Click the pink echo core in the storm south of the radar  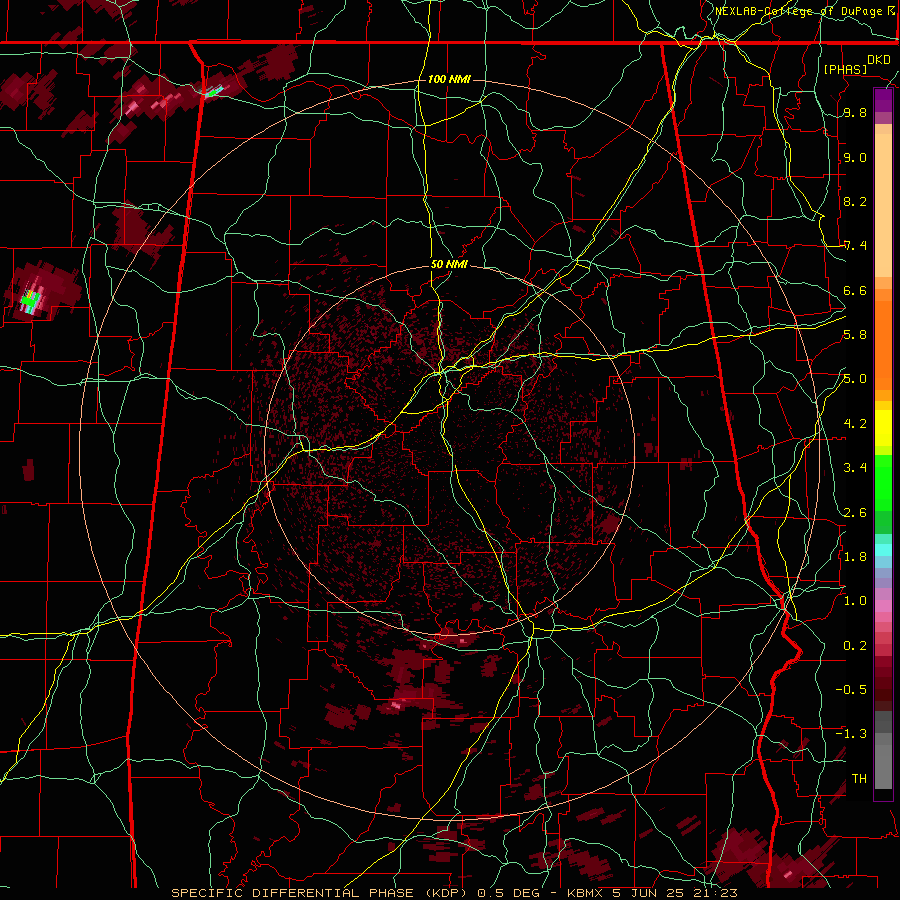(x=396, y=705)
